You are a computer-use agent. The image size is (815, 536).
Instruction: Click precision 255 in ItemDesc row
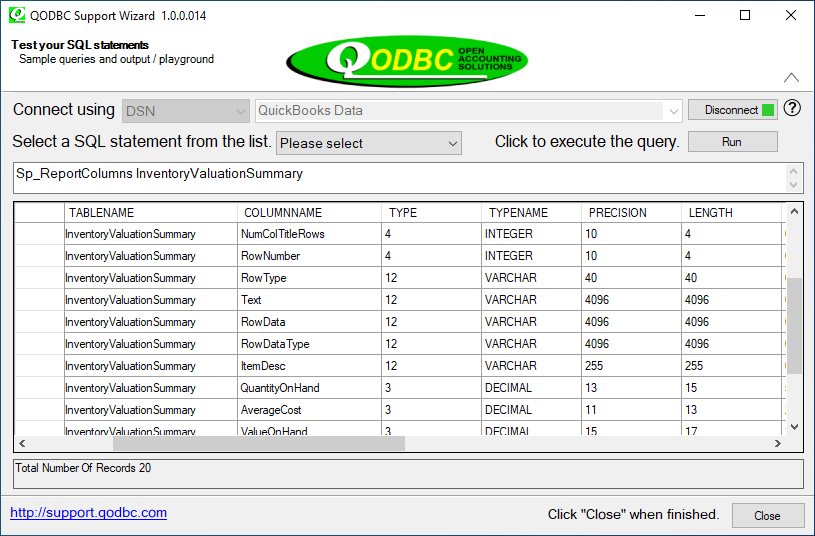[x=631, y=366]
